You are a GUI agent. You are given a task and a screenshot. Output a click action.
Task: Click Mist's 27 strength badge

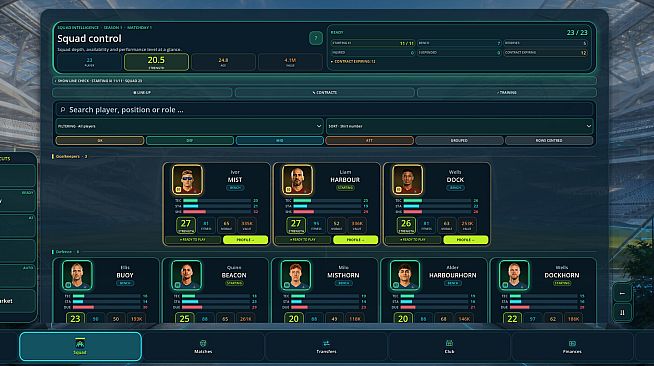point(186,225)
